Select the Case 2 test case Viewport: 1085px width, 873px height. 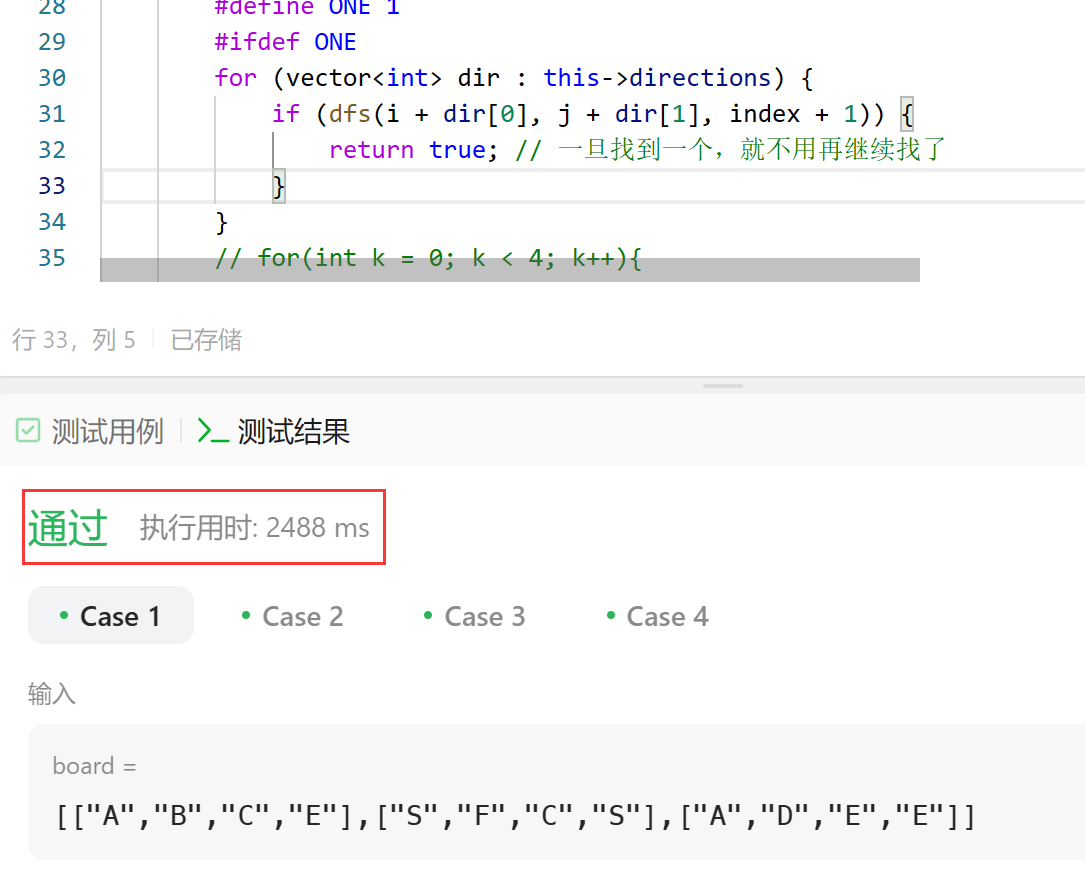(x=292, y=616)
